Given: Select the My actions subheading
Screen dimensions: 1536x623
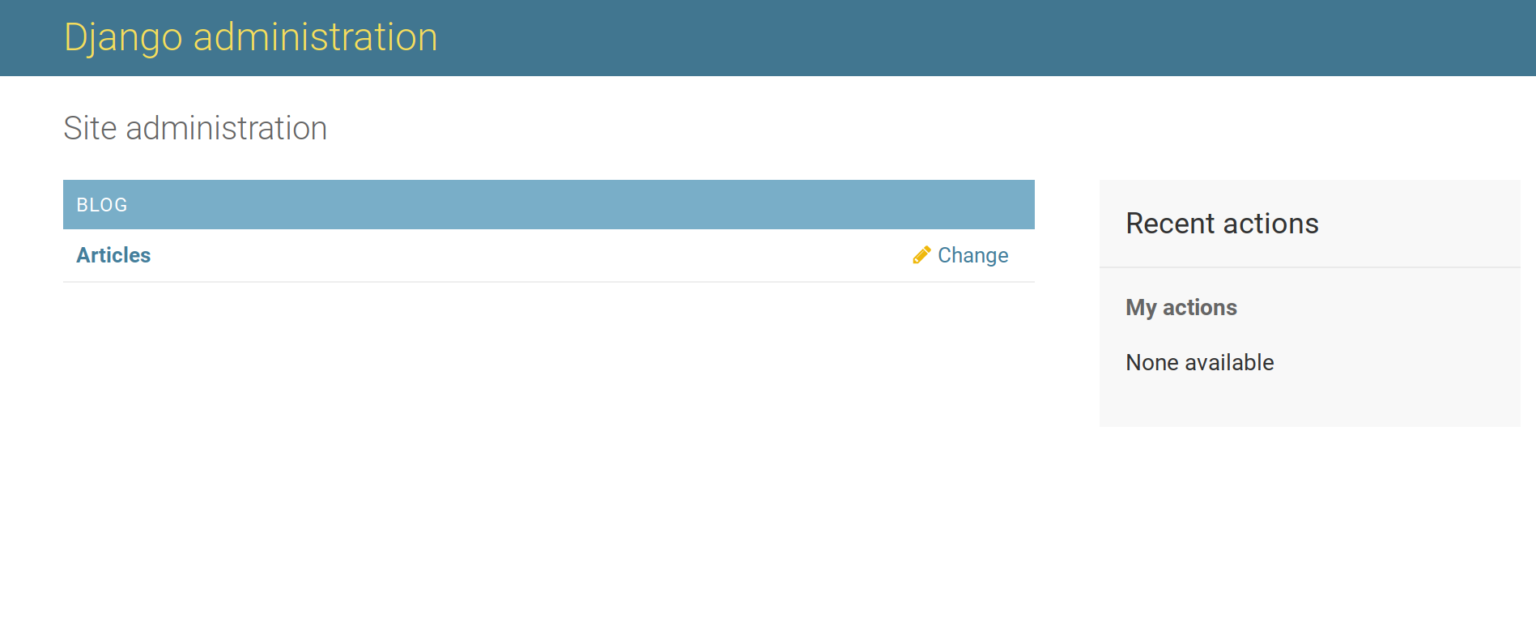Looking at the screenshot, I should click(1181, 307).
